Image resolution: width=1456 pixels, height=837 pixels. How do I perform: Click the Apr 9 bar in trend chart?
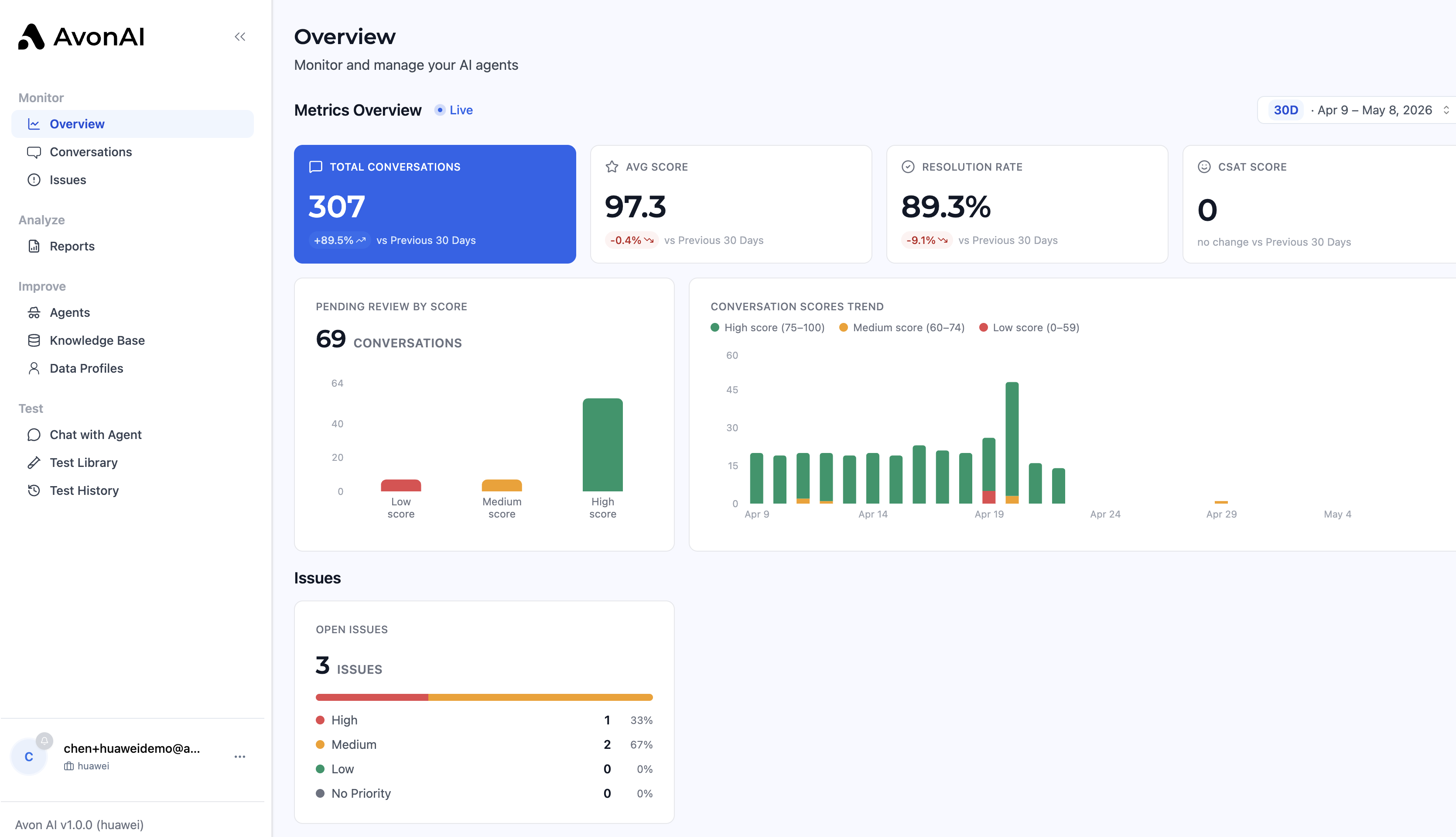click(x=757, y=478)
